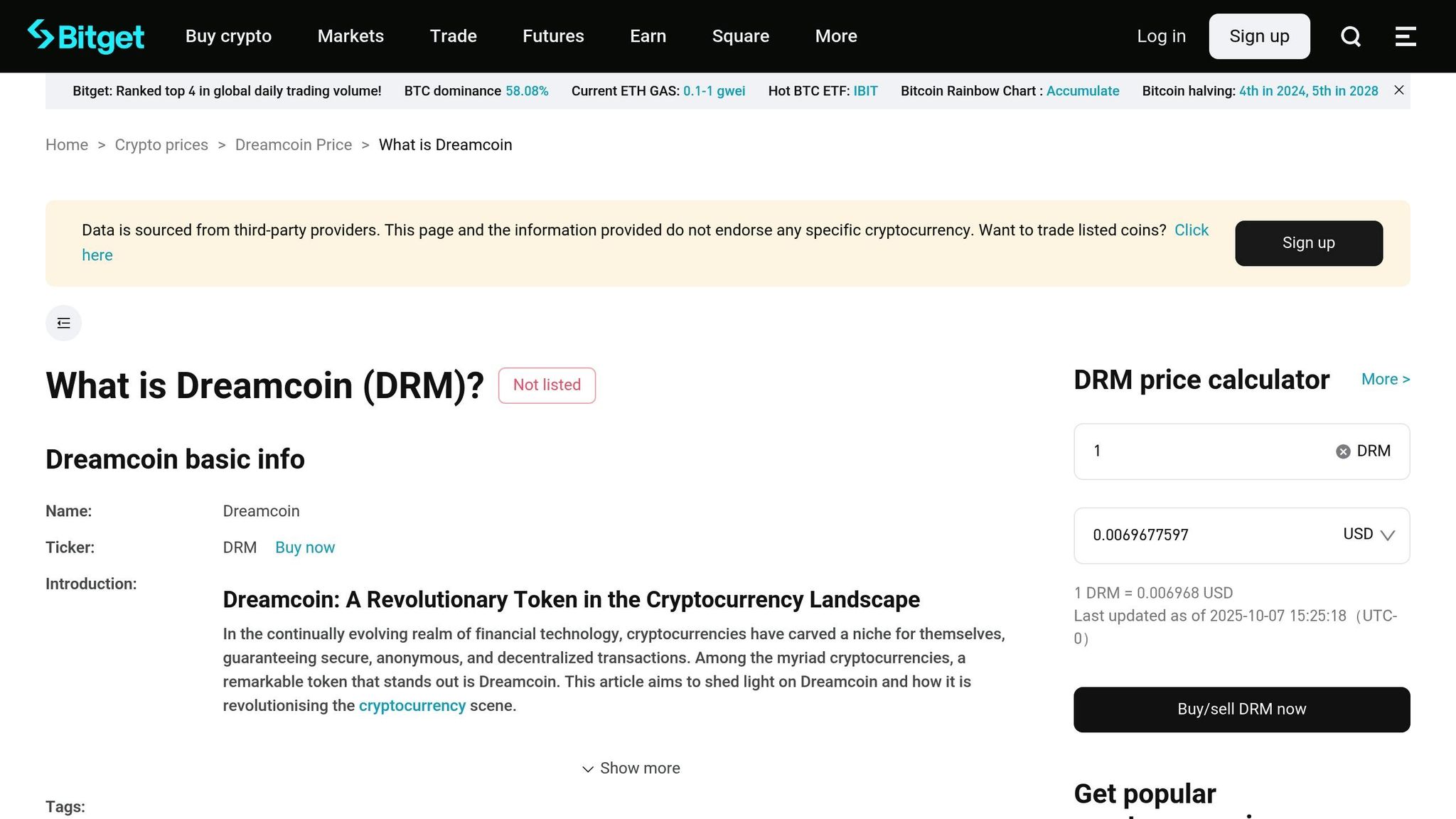Click the Buy now ticker link
Screen dimensions: 1456x819
click(x=304, y=547)
